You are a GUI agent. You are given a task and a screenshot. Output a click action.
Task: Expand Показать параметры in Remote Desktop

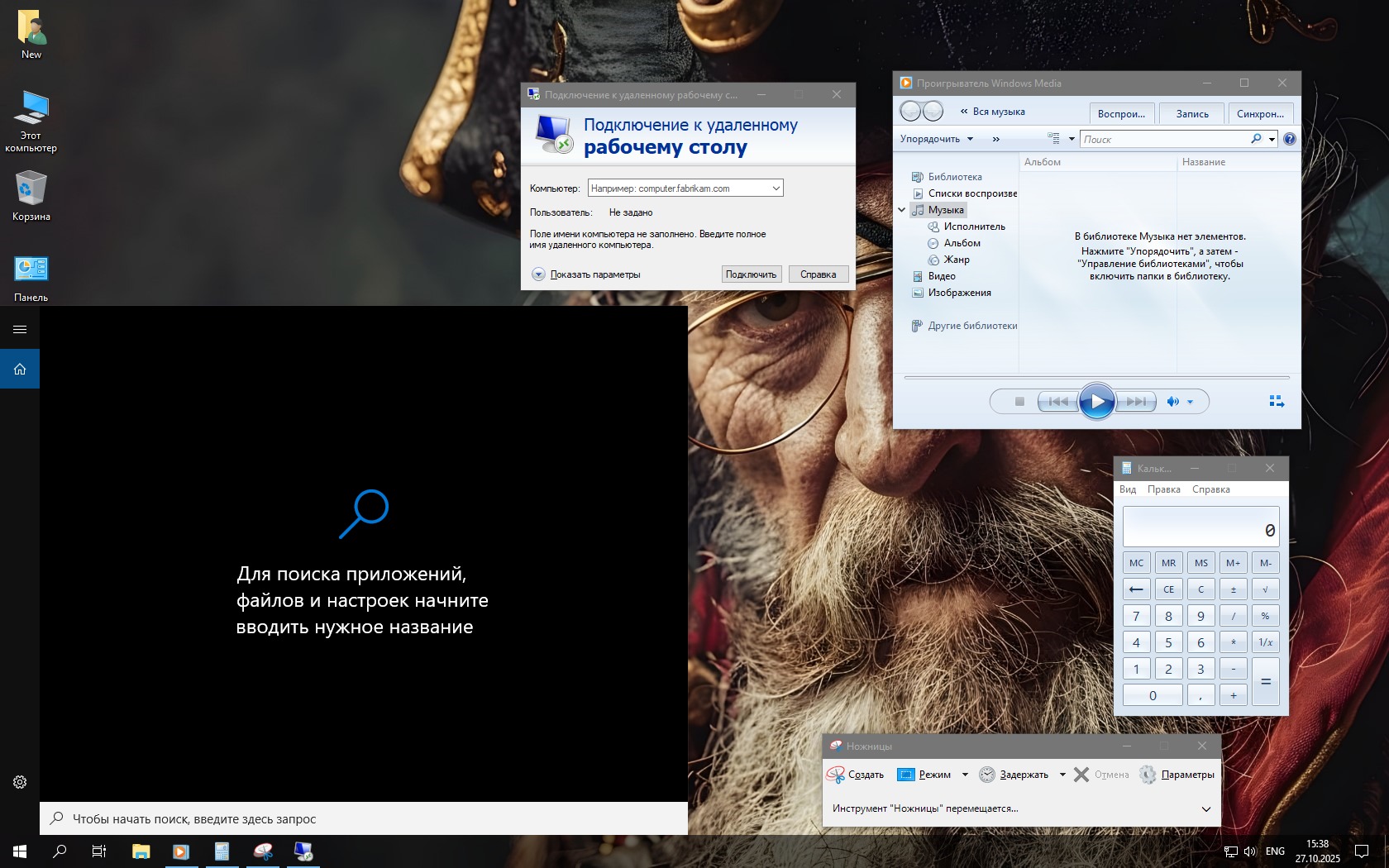(x=539, y=274)
